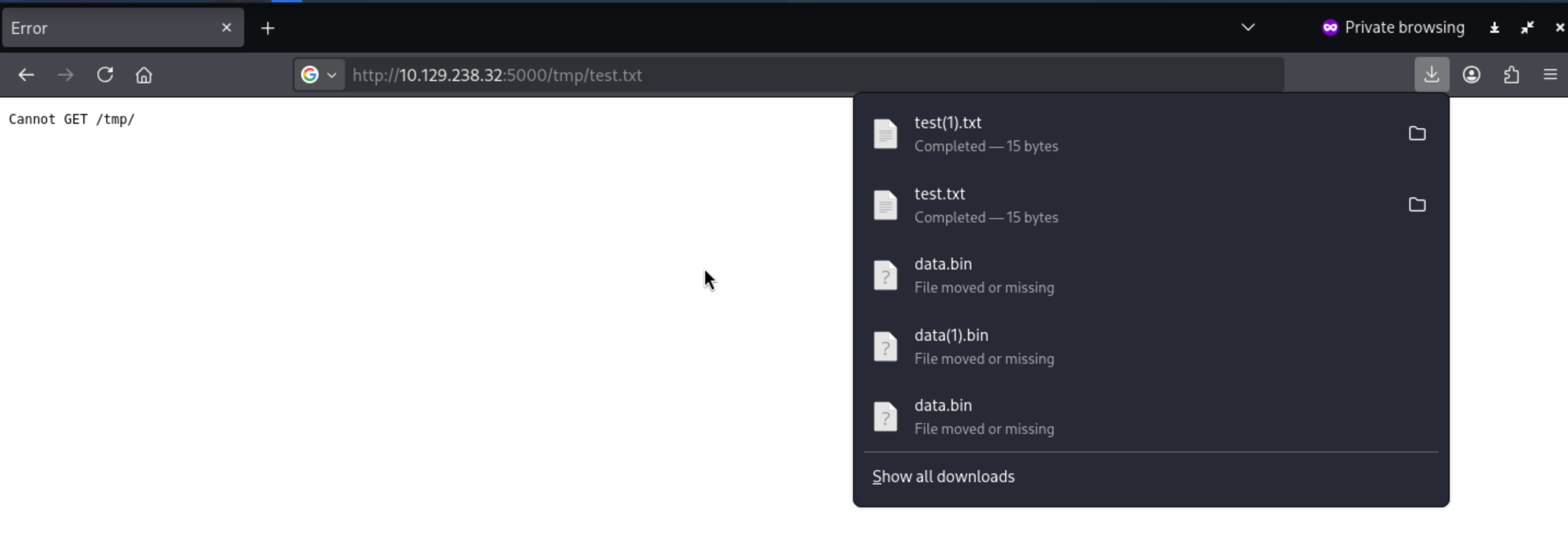Open new tab with plus button

tap(268, 28)
